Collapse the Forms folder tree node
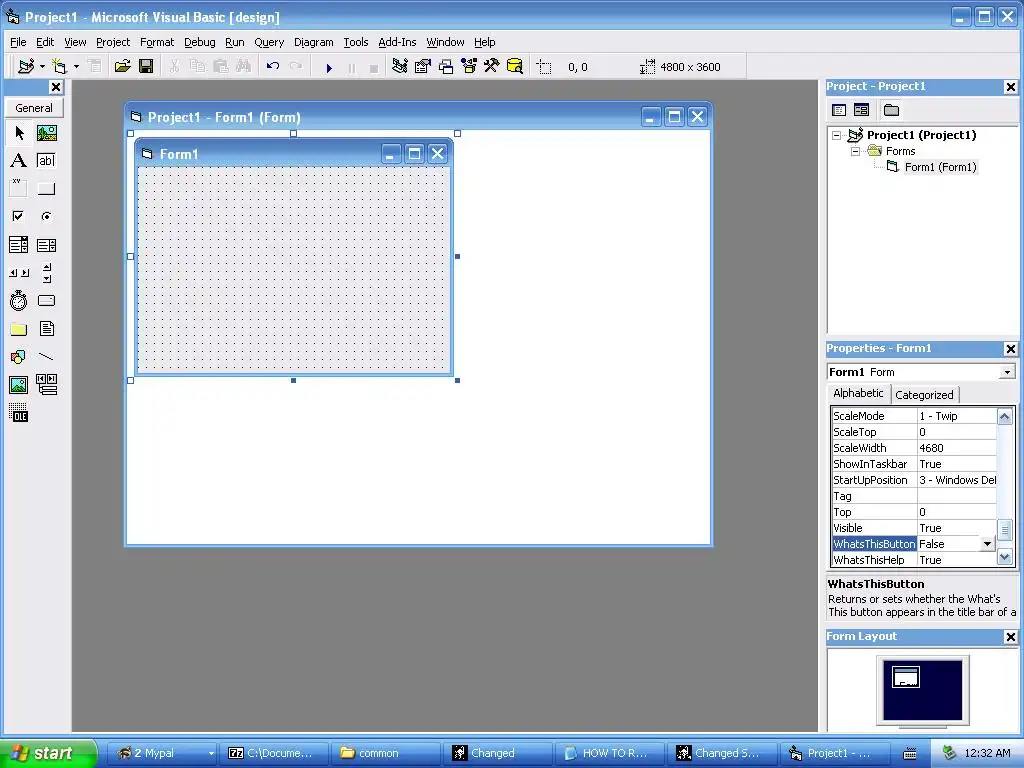This screenshot has width=1024, height=768. [x=856, y=152]
